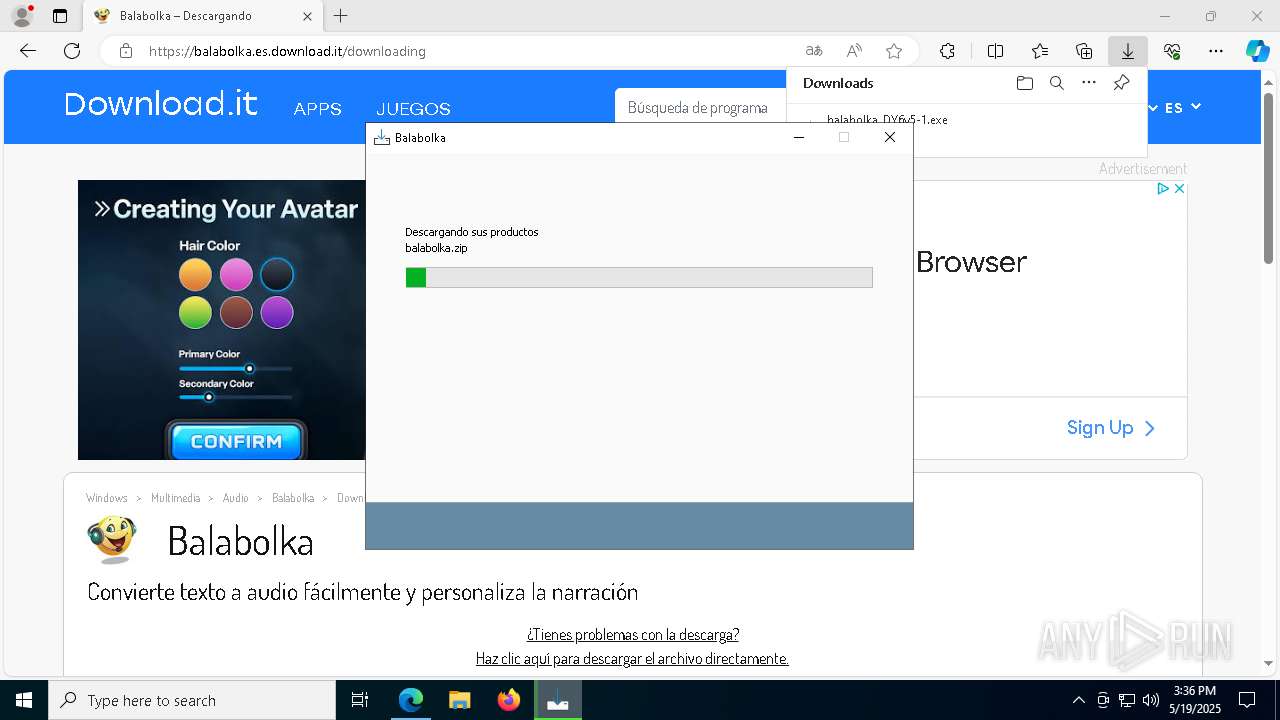Viewport: 1280px width, 720px height.
Task: Open the APPS menu item
Action: (x=318, y=109)
